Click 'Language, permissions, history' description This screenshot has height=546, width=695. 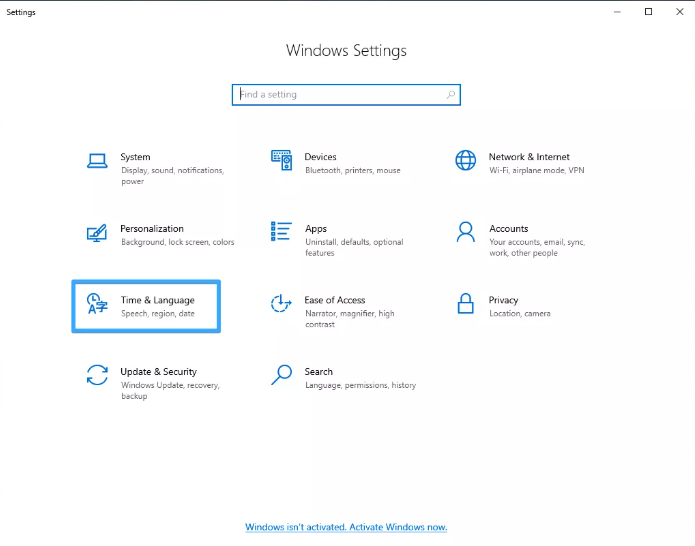pos(361,385)
